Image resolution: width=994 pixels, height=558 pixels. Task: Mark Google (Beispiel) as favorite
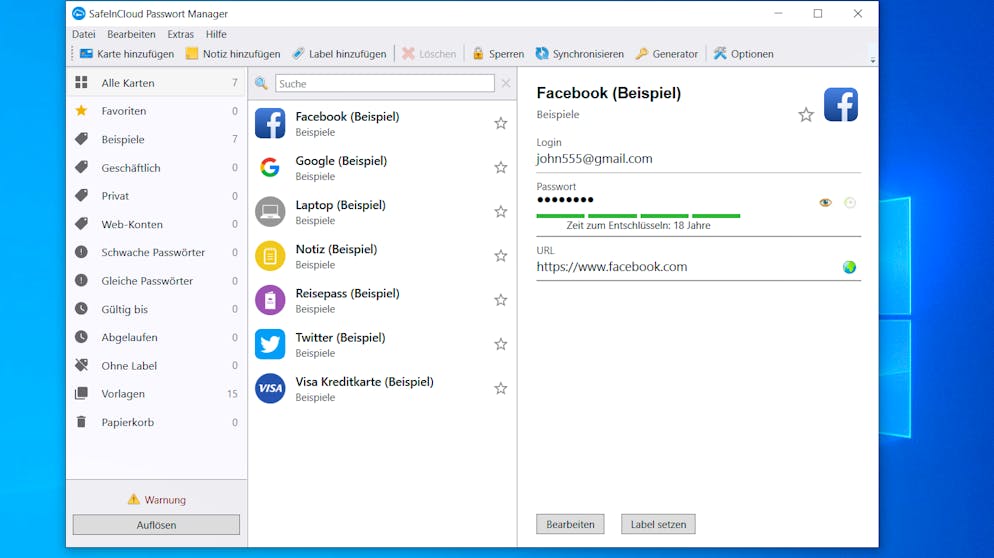501,168
